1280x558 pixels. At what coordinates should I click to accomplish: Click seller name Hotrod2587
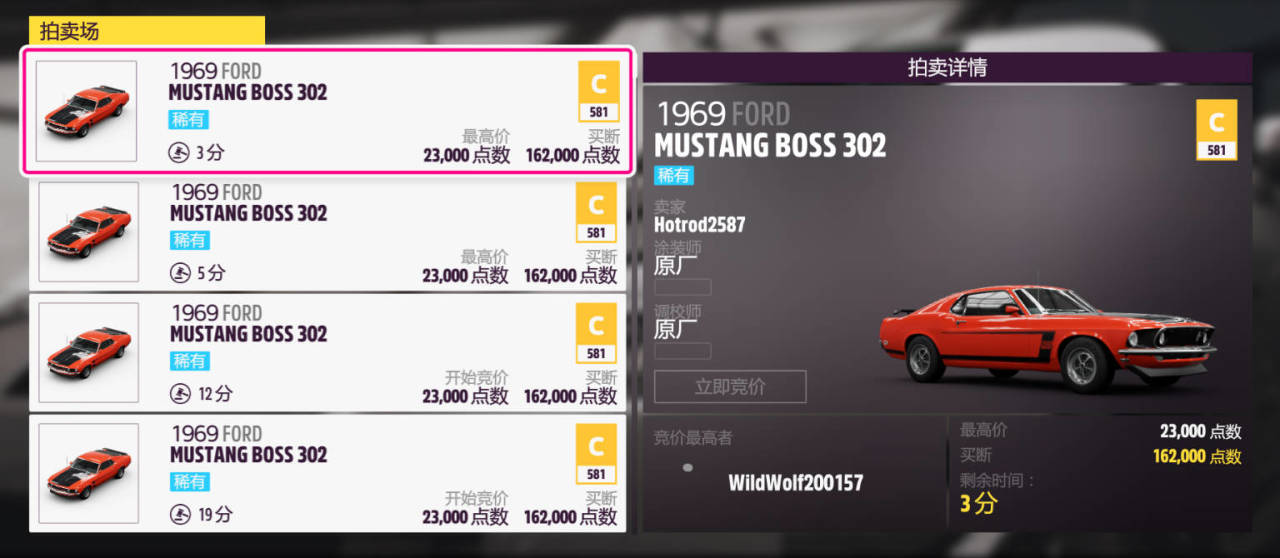[700, 225]
